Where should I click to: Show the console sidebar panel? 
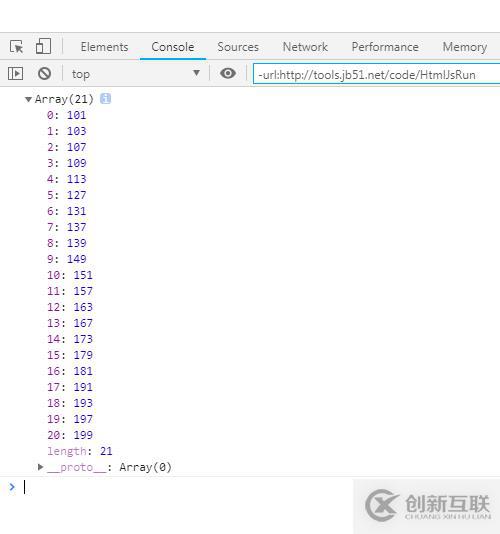tap(16, 74)
